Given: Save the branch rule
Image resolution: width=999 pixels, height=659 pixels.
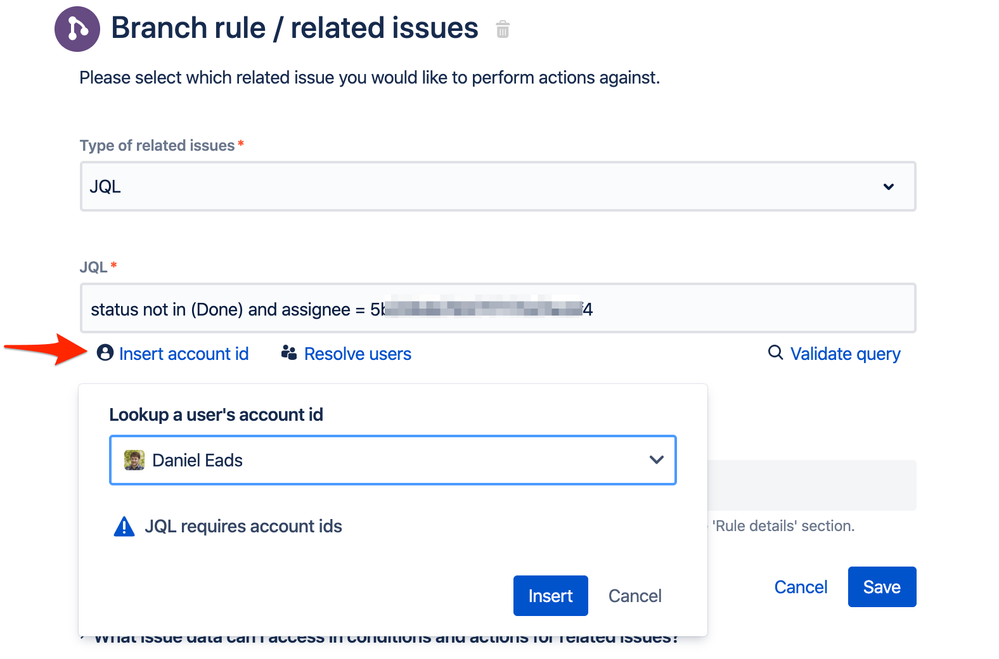Looking at the screenshot, I should point(882,587).
